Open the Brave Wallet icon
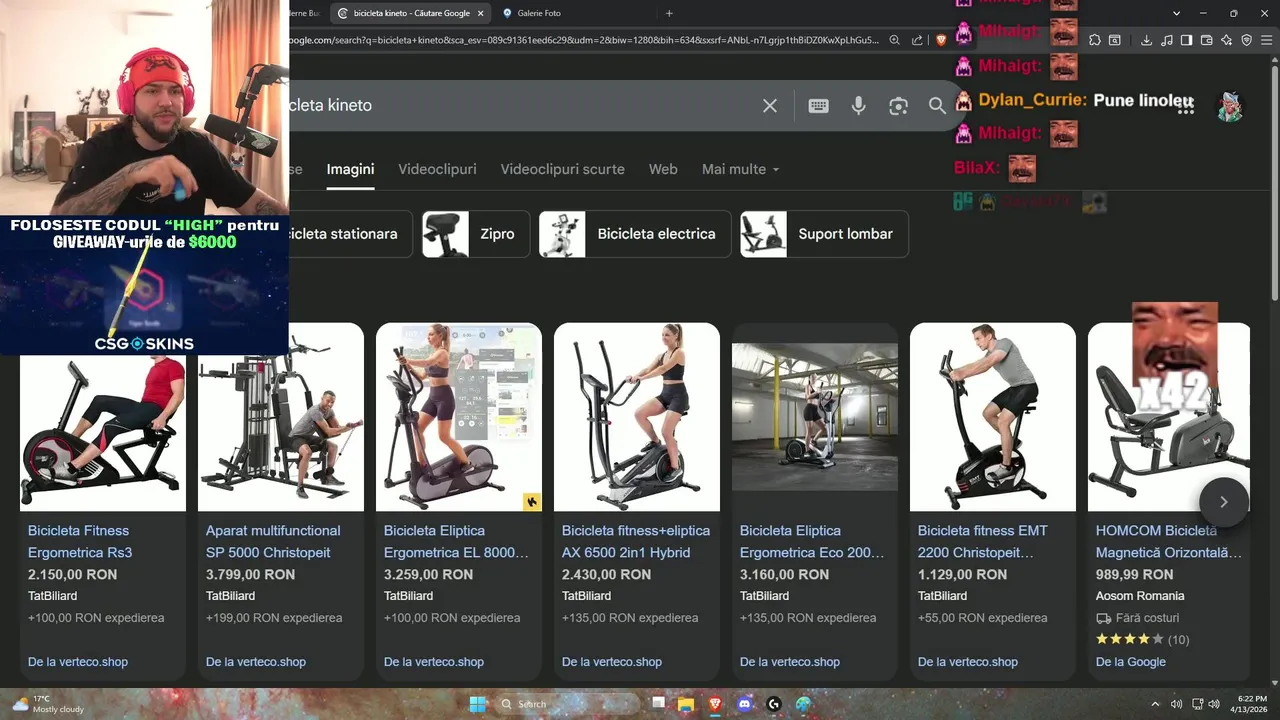This screenshot has width=1280, height=720. pos(1206,40)
